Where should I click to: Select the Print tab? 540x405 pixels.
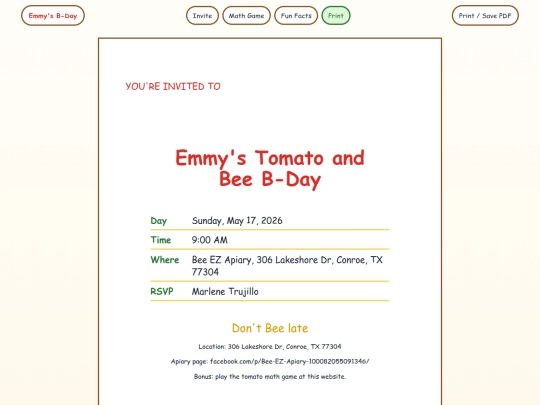(x=336, y=15)
